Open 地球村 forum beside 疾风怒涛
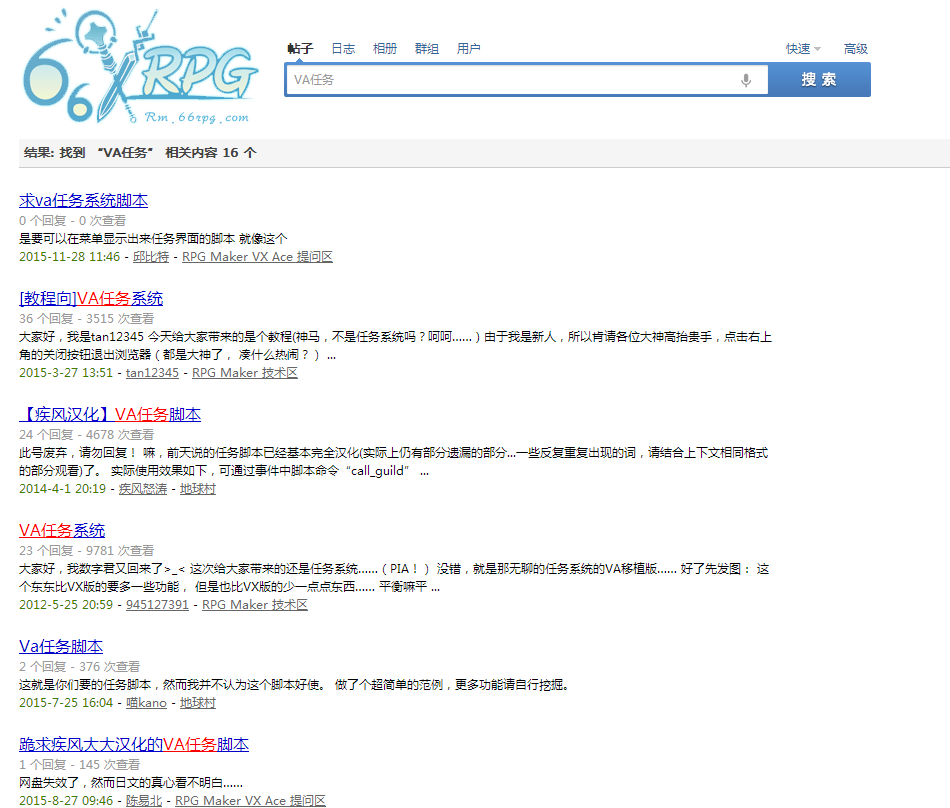The width and height of the screenshot is (950, 808). [198, 489]
